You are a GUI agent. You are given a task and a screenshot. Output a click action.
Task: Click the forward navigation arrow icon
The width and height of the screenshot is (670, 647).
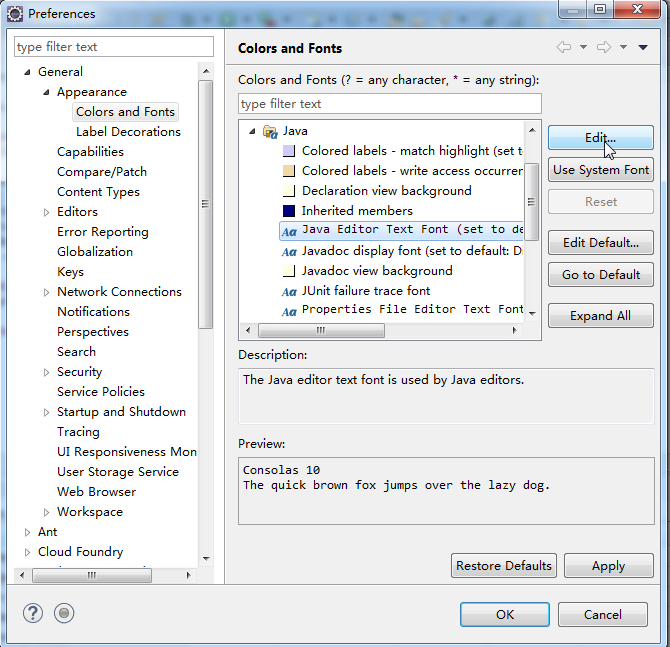point(604,47)
